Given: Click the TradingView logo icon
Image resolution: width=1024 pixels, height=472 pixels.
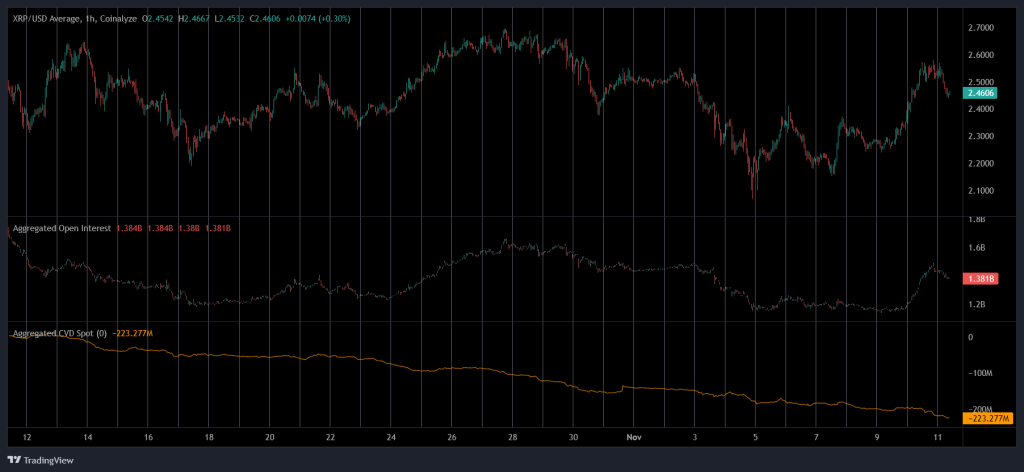Looking at the screenshot, I should click(17, 460).
